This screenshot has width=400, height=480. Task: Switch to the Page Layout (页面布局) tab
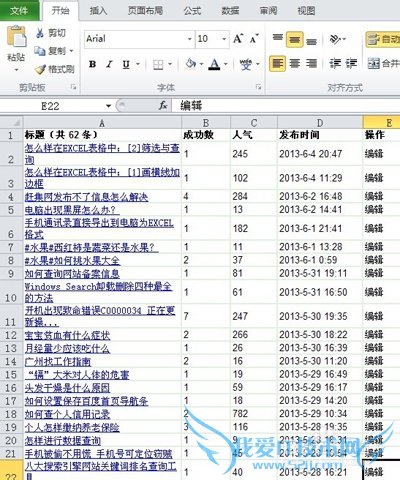pos(145,11)
